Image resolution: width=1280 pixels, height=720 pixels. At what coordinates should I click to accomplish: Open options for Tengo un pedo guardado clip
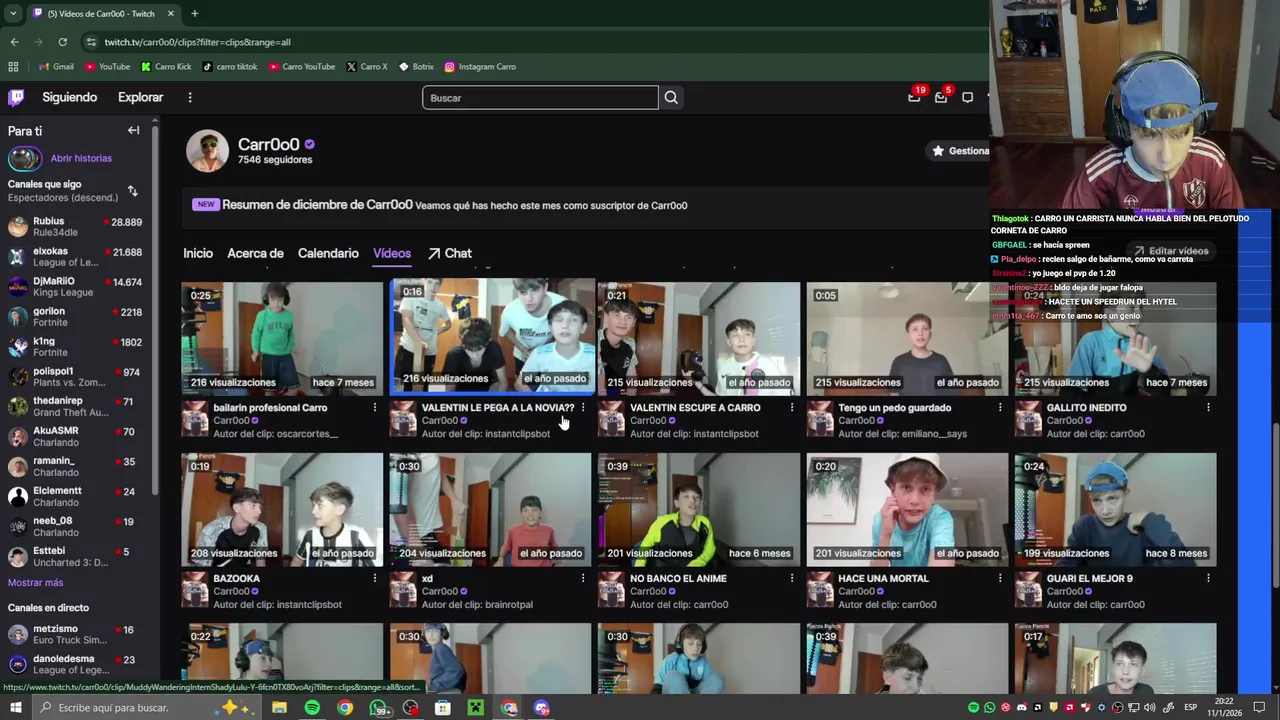point(1000,408)
